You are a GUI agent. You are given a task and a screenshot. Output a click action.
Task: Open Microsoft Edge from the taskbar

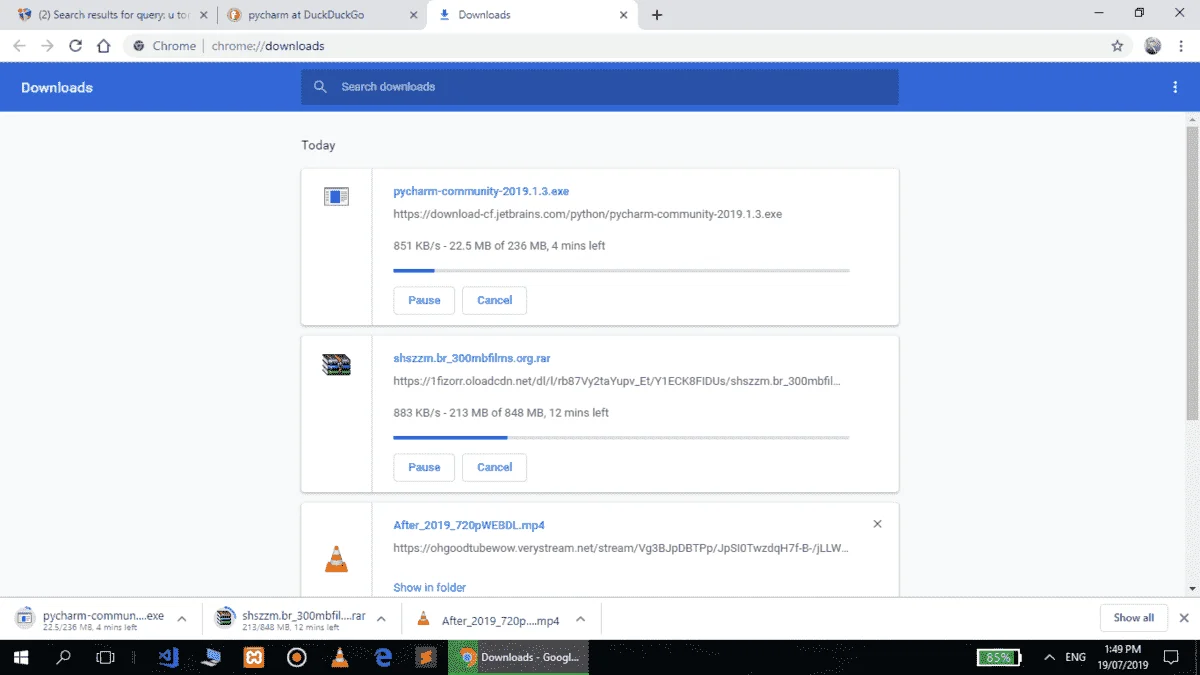383,657
